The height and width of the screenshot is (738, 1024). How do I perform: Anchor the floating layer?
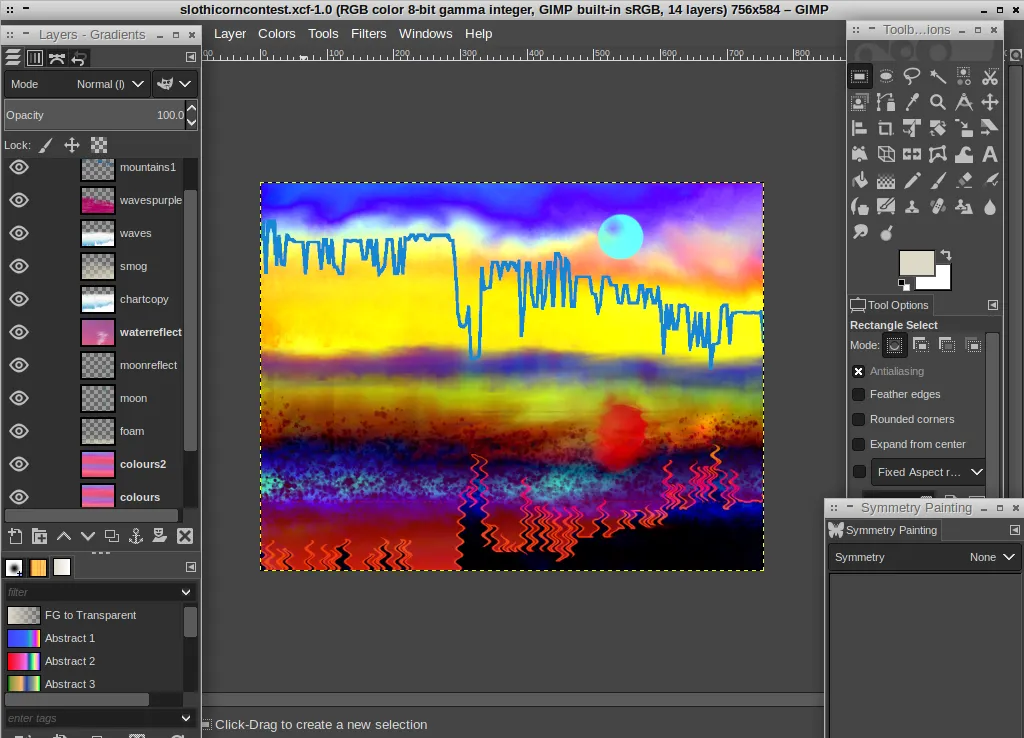tap(136, 536)
